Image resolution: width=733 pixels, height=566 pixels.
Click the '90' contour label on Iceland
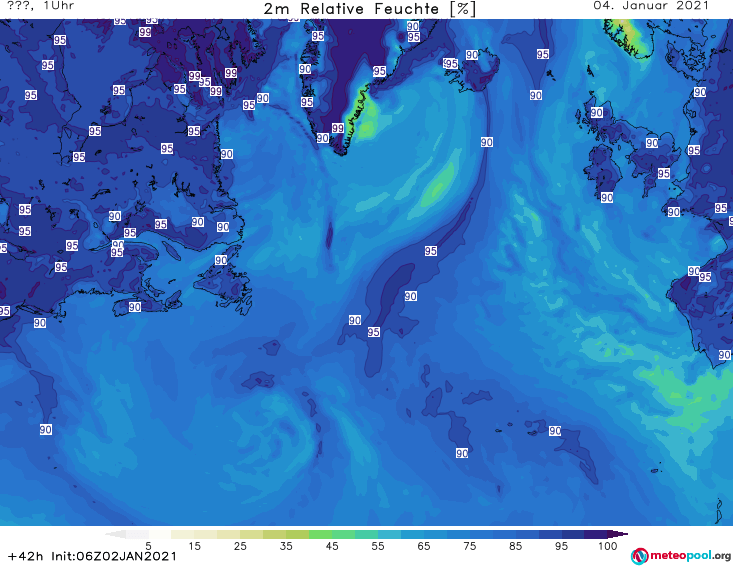pos(472,55)
